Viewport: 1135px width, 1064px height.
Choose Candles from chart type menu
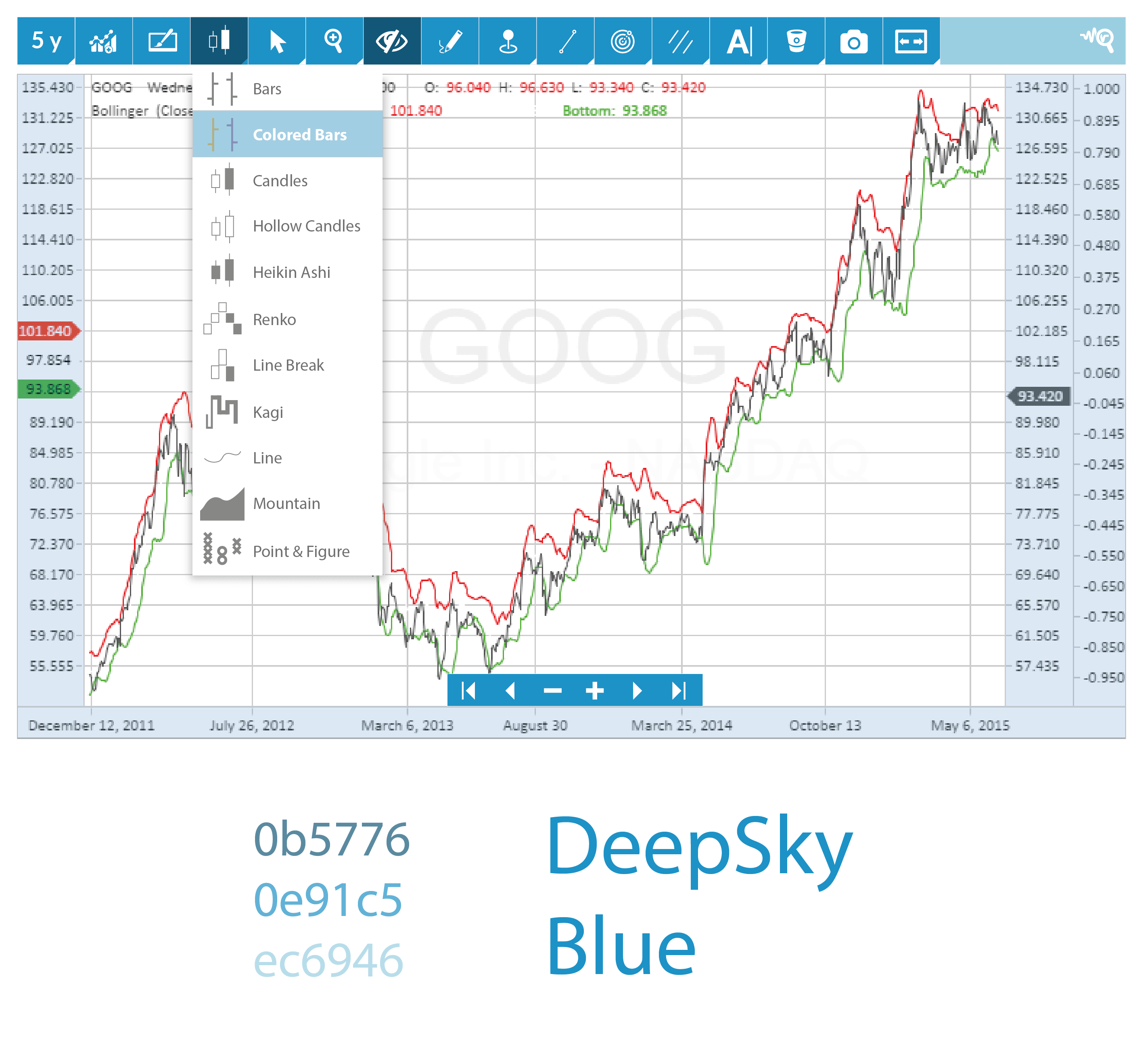[280, 181]
